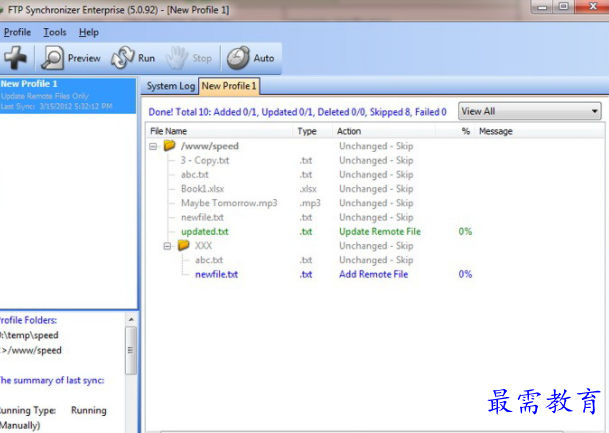
Task: Open the Tools menu
Action: pyautogui.click(x=55, y=32)
